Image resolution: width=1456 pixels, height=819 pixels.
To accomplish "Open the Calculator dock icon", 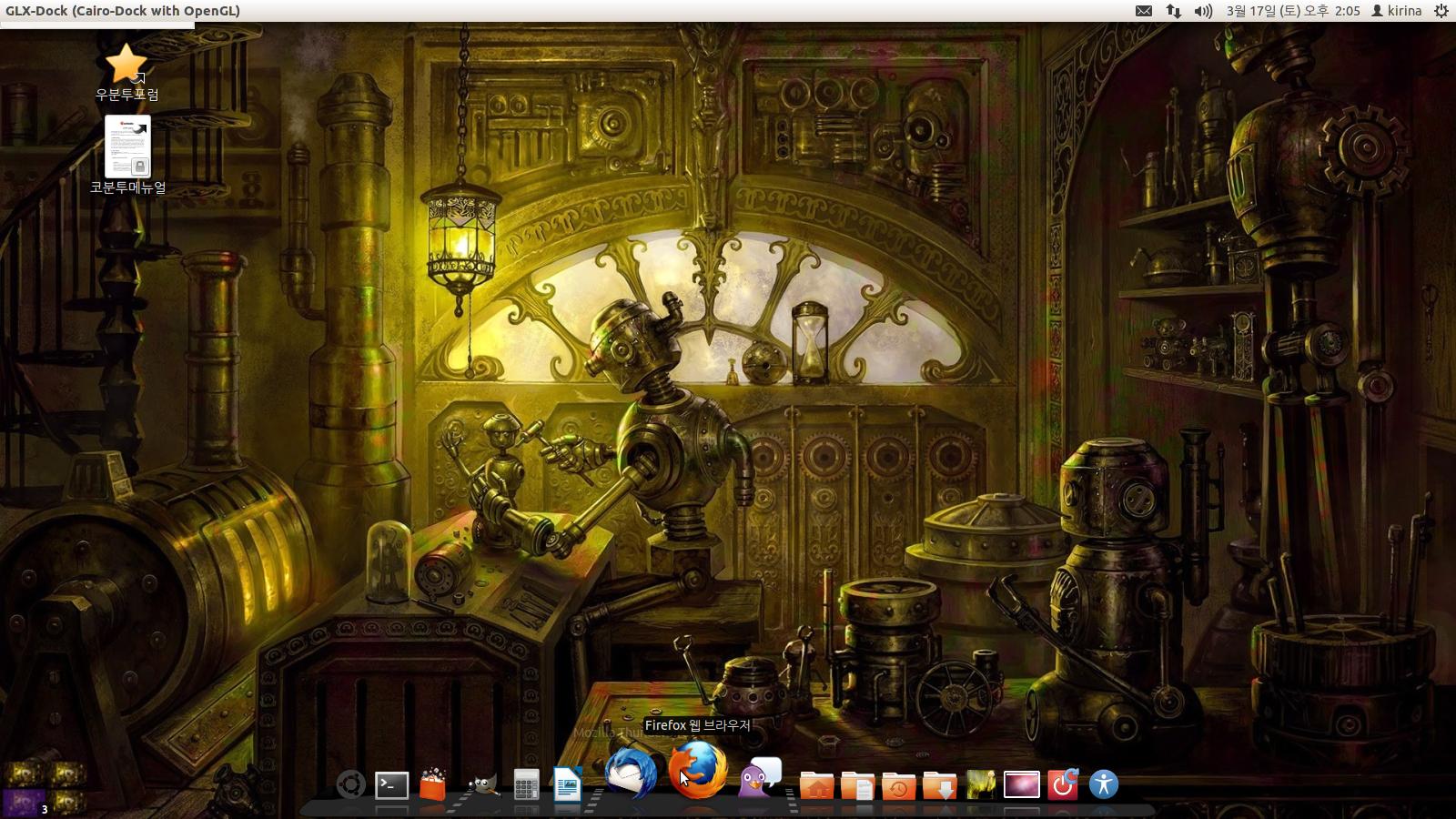I will [x=526, y=785].
